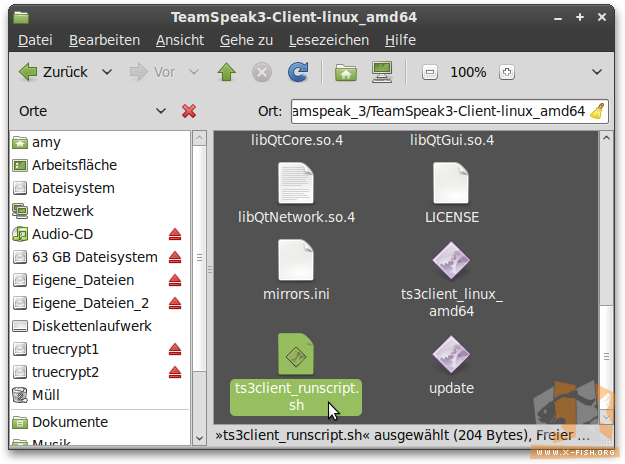
Task: Select the LICENSE file icon
Action: (x=451, y=183)
